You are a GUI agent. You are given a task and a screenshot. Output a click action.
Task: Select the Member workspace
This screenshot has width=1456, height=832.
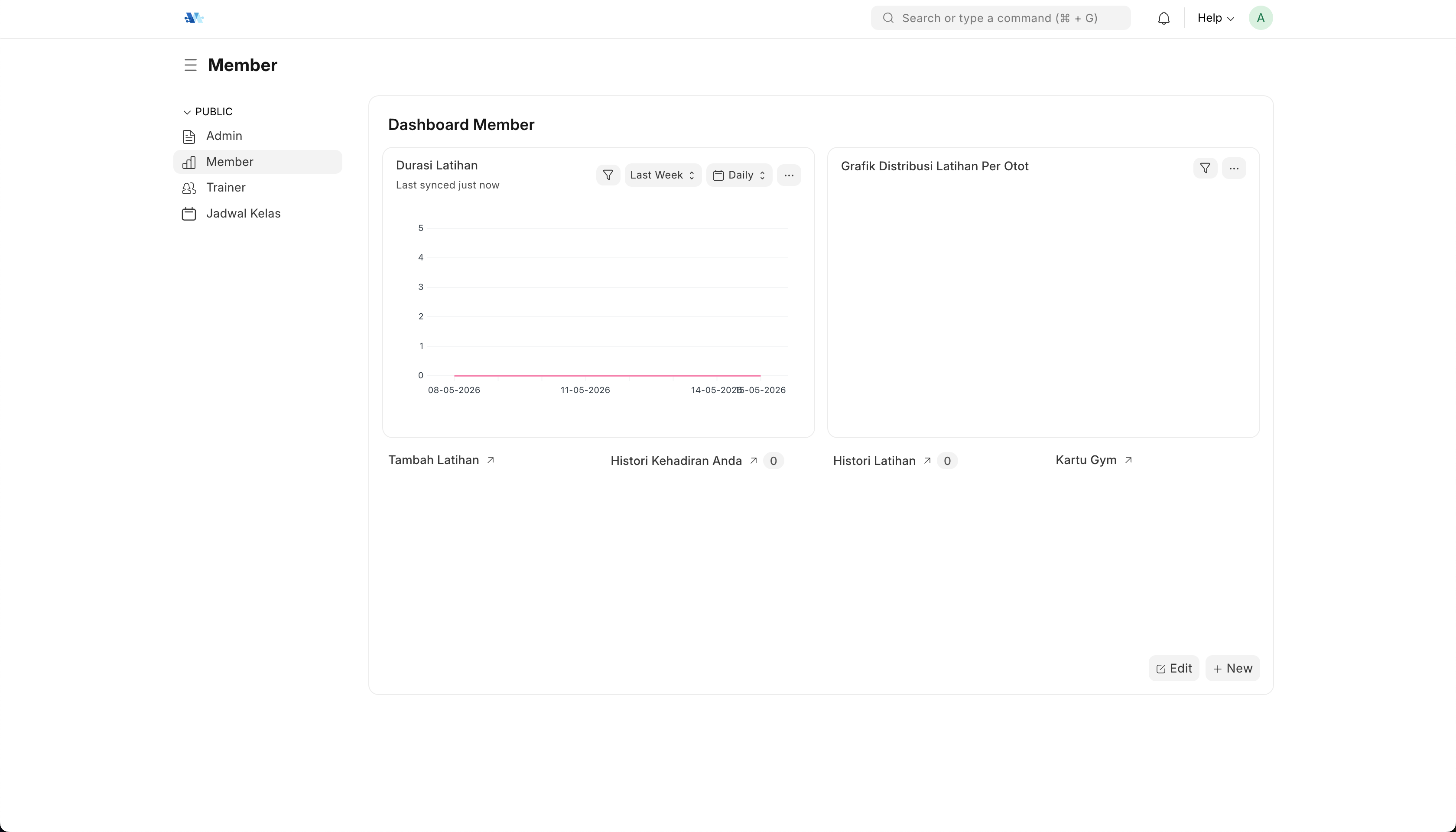pos(258,162)
